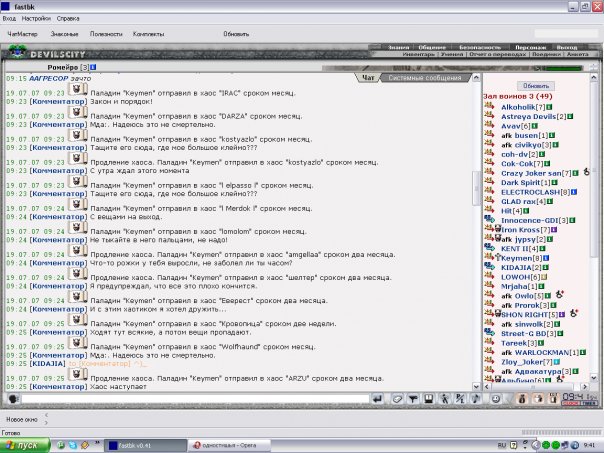The width and height of the screenshot is (604, 453).
Task: Click the walking man icon in chat toolbar
Action: (x=444, y=399)
